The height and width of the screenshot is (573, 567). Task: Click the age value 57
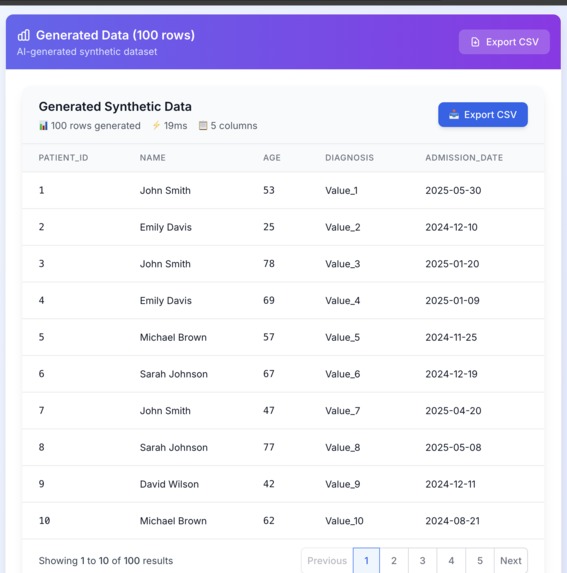coord(269,337)
